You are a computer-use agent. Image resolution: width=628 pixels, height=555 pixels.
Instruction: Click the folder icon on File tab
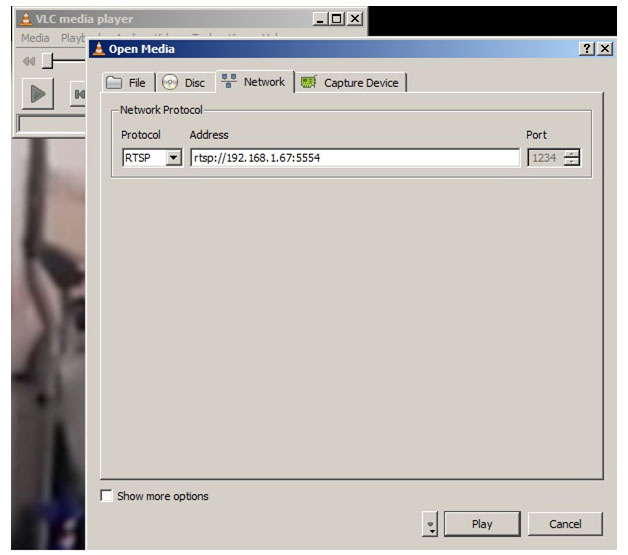(114, 83)
